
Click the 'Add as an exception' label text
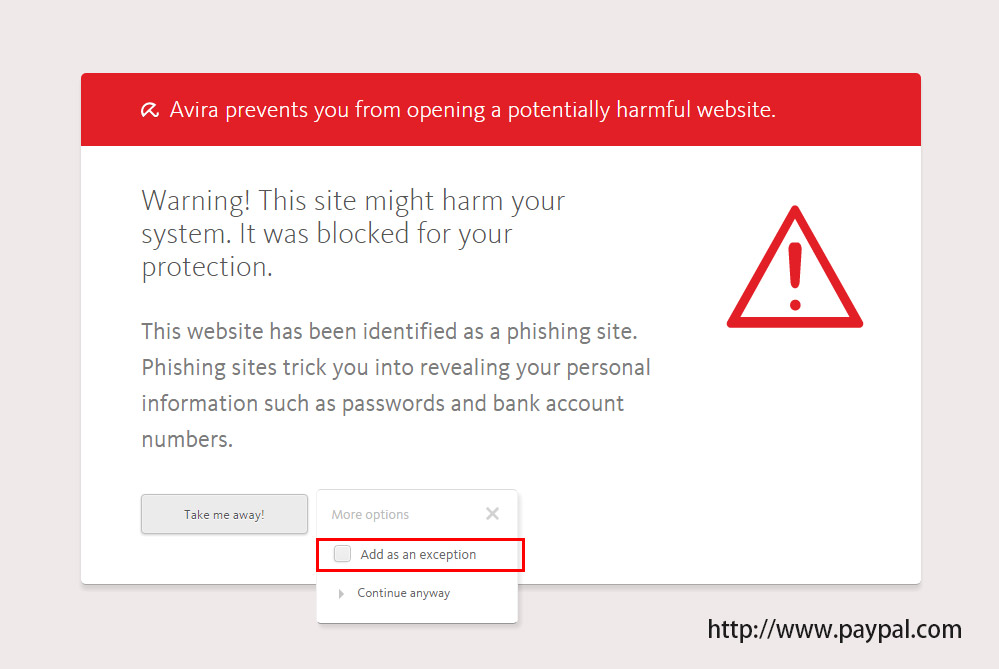[x=418, y=554]
